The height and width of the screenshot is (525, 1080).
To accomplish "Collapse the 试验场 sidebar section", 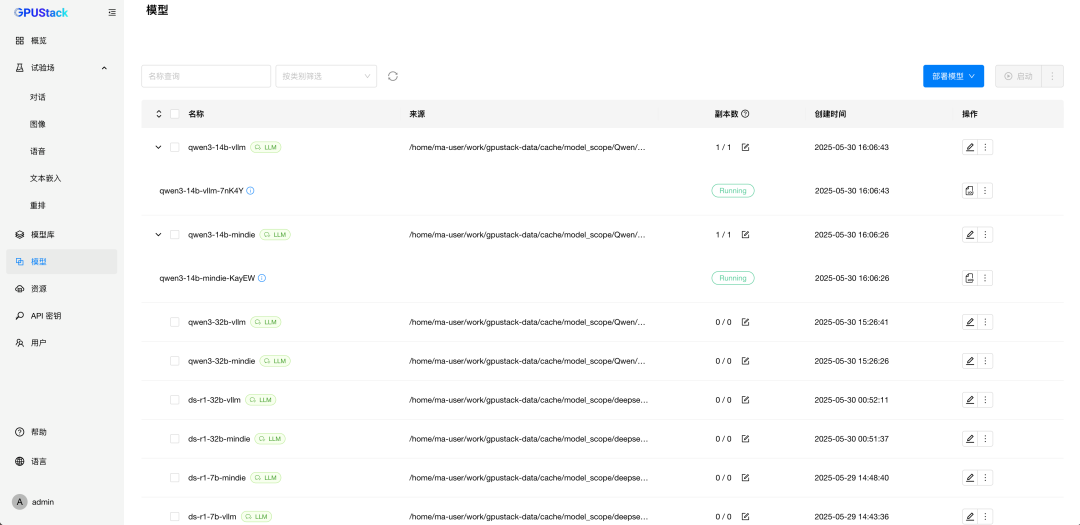I will click(104, 68).
